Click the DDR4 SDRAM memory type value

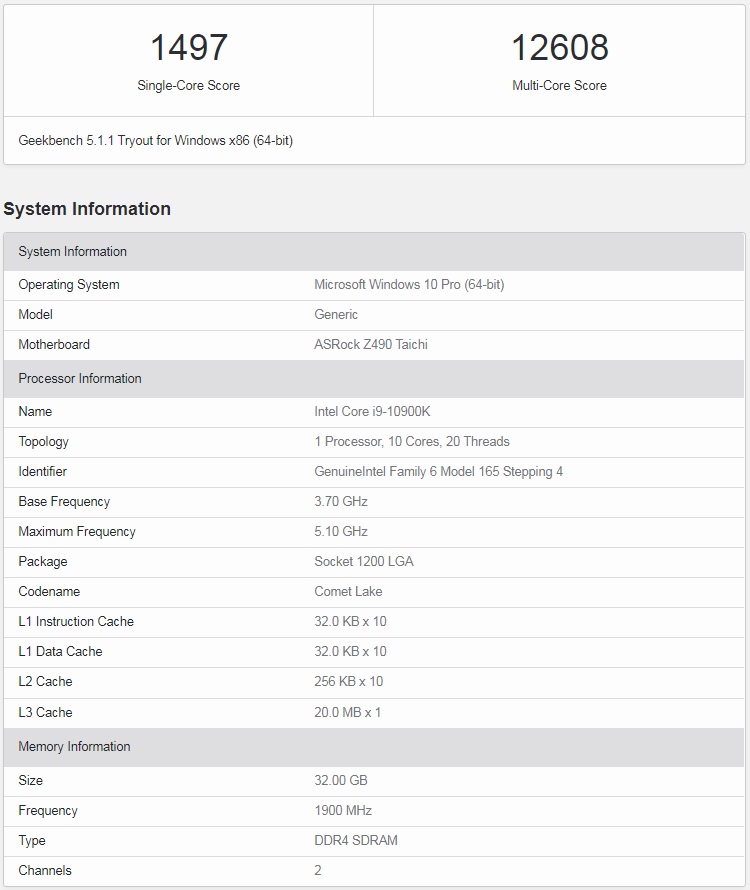[x=356, y=841]
